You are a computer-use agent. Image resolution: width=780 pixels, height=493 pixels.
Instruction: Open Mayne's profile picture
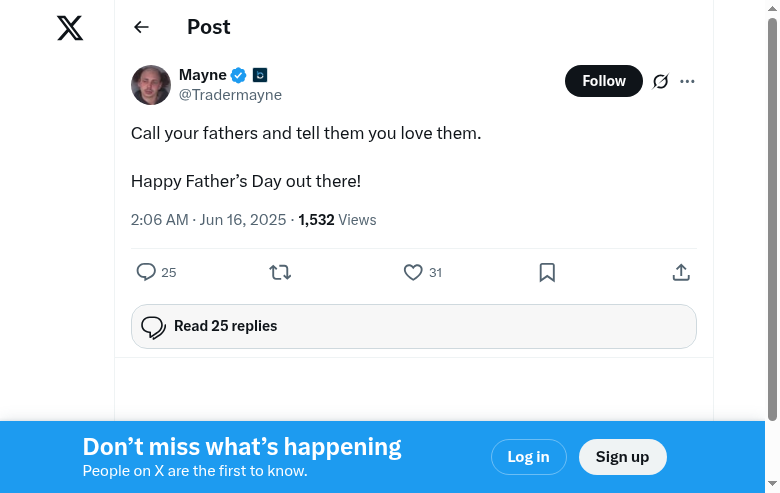151,85
